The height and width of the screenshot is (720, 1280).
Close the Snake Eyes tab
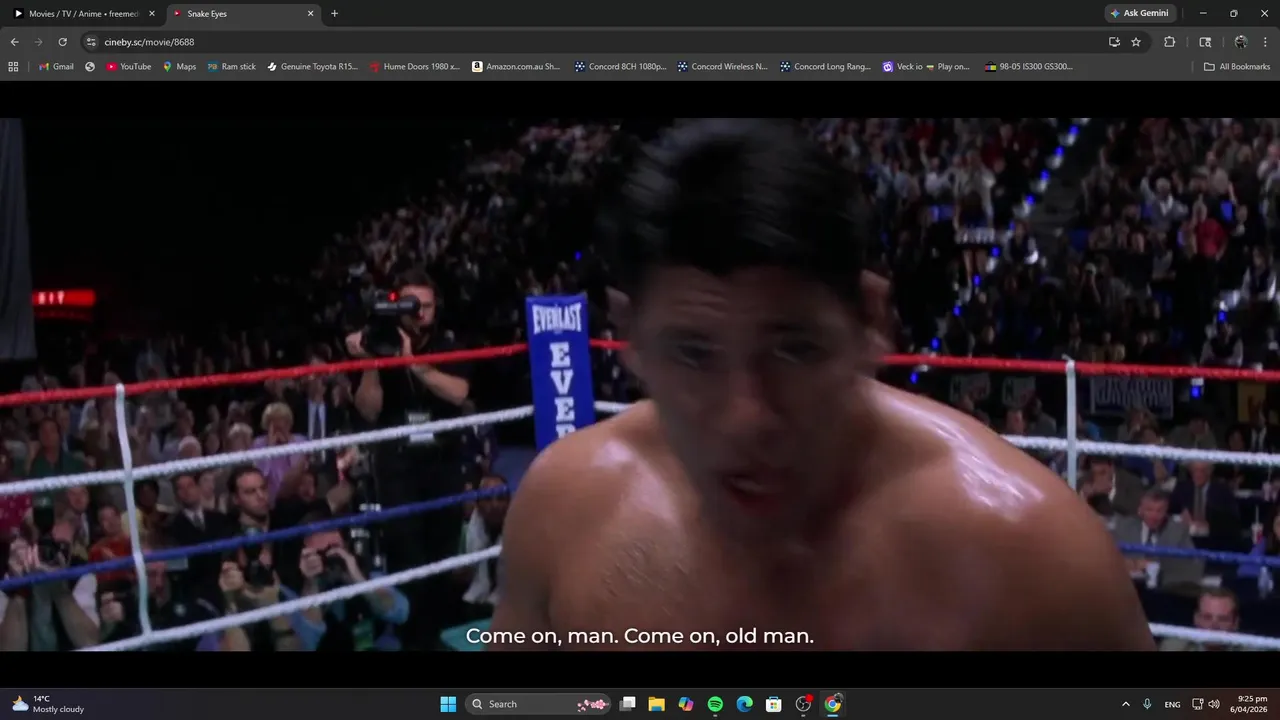[310, 14]
